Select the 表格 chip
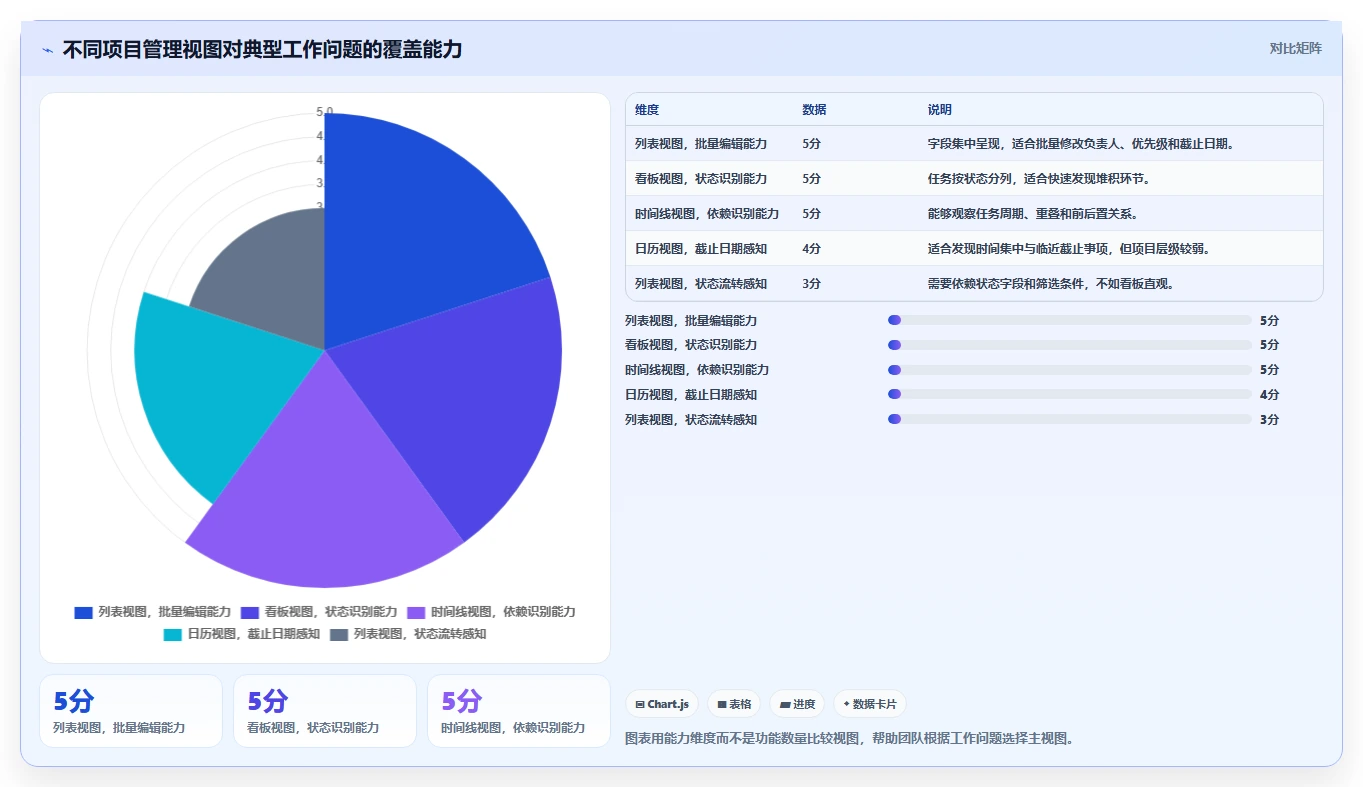 (734, 704)
